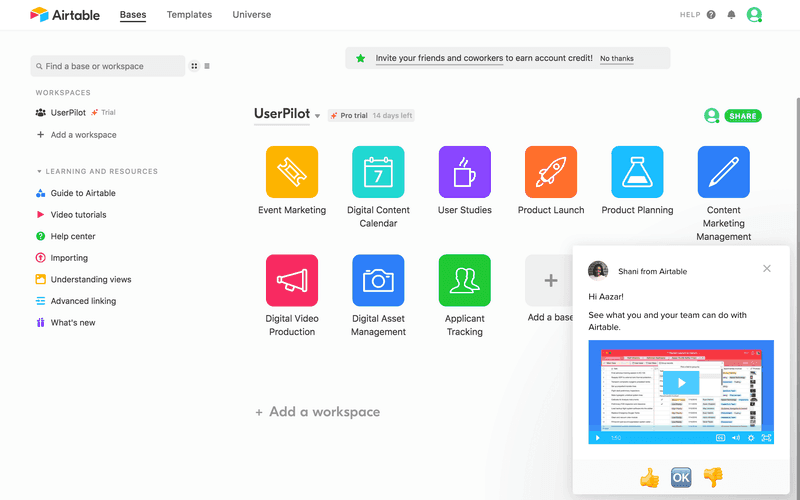
Task: Open the Product Launch rocket base
Action: pos(551,172)
